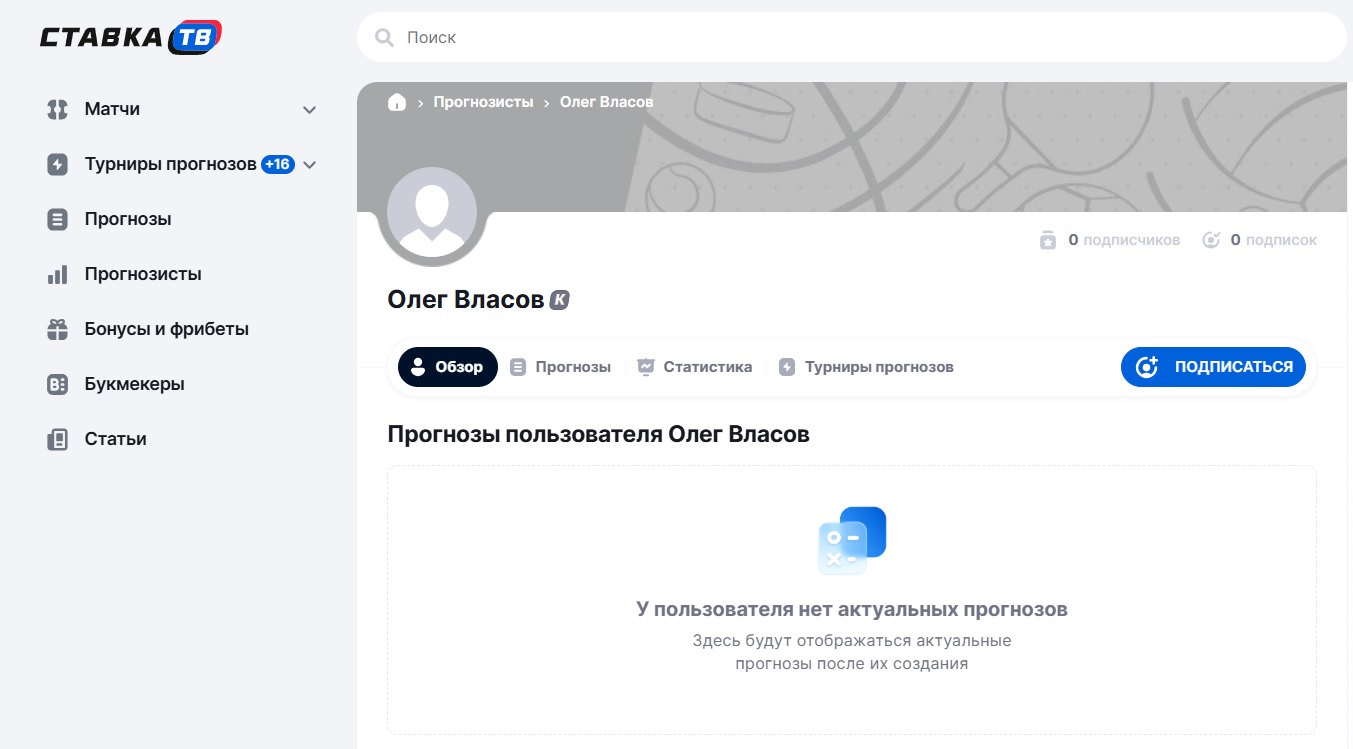Click the Матчи sidebar icon

[56, 109]
